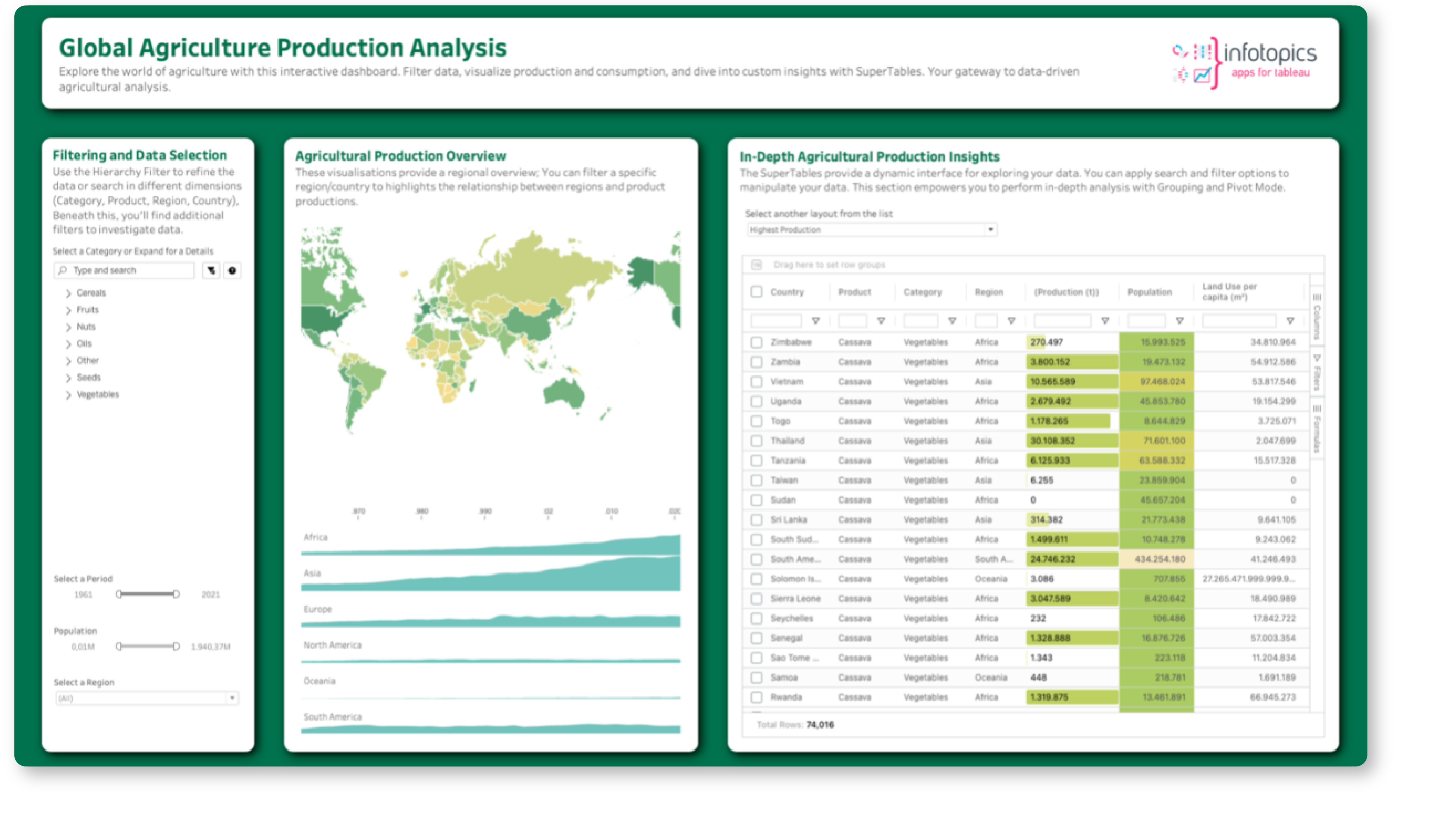Image resolution: width=1456 pixels, height=819 pixels.
Task: Click the Select a Period slider right handle
Action: 176,595
